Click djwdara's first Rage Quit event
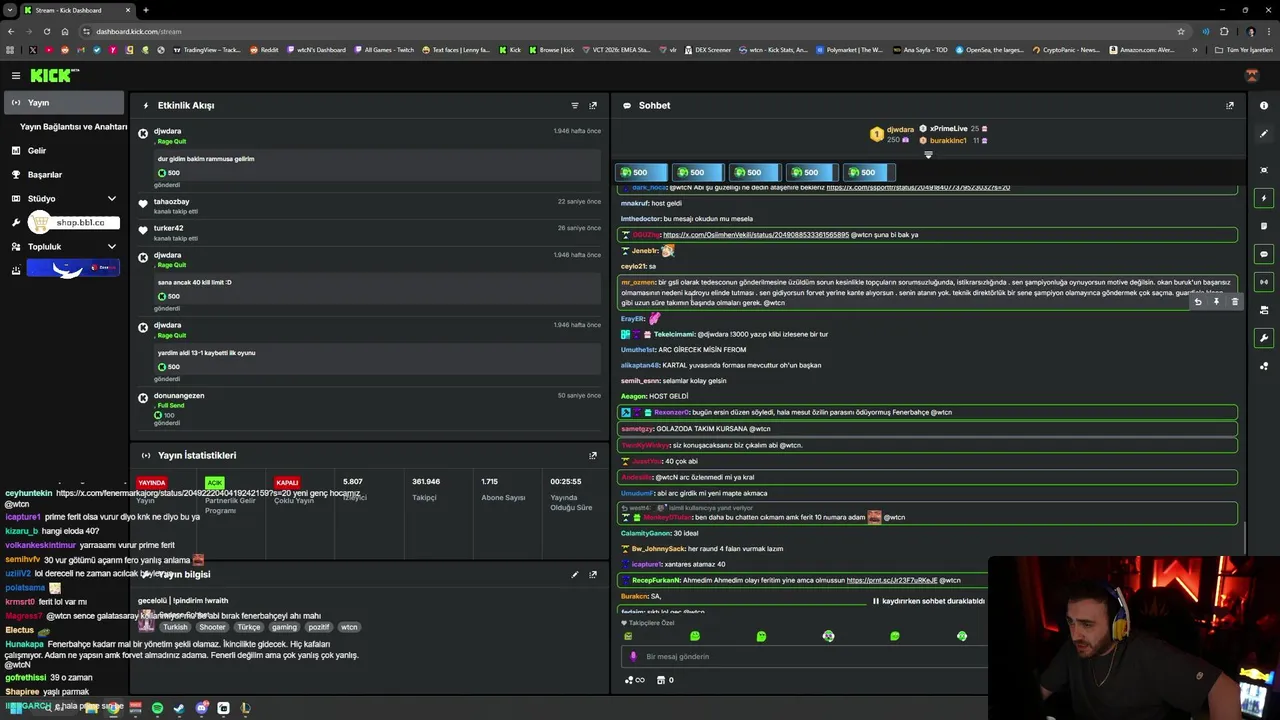Viewport: 1280px width, 720px height. [x=369, y=158]
